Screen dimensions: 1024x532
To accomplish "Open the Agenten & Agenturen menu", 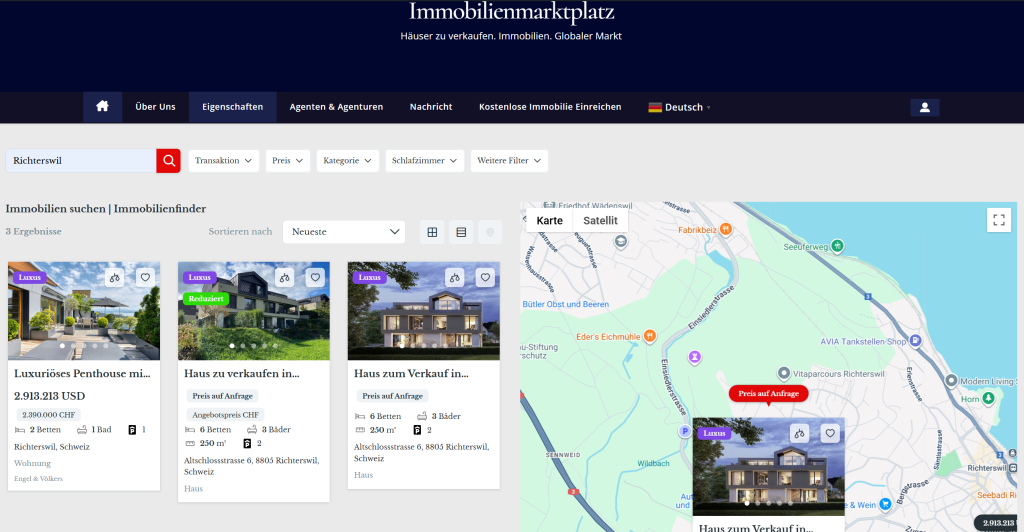I will tap(336, 107).
